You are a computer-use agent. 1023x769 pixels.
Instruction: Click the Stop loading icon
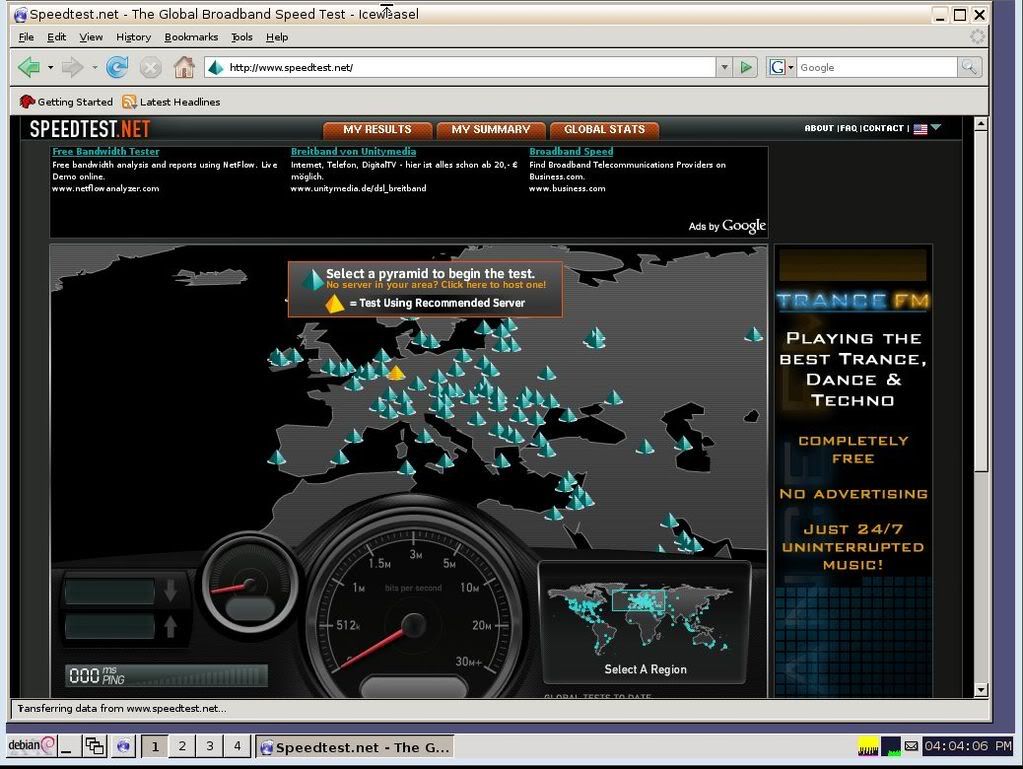[x=151, y=67]
